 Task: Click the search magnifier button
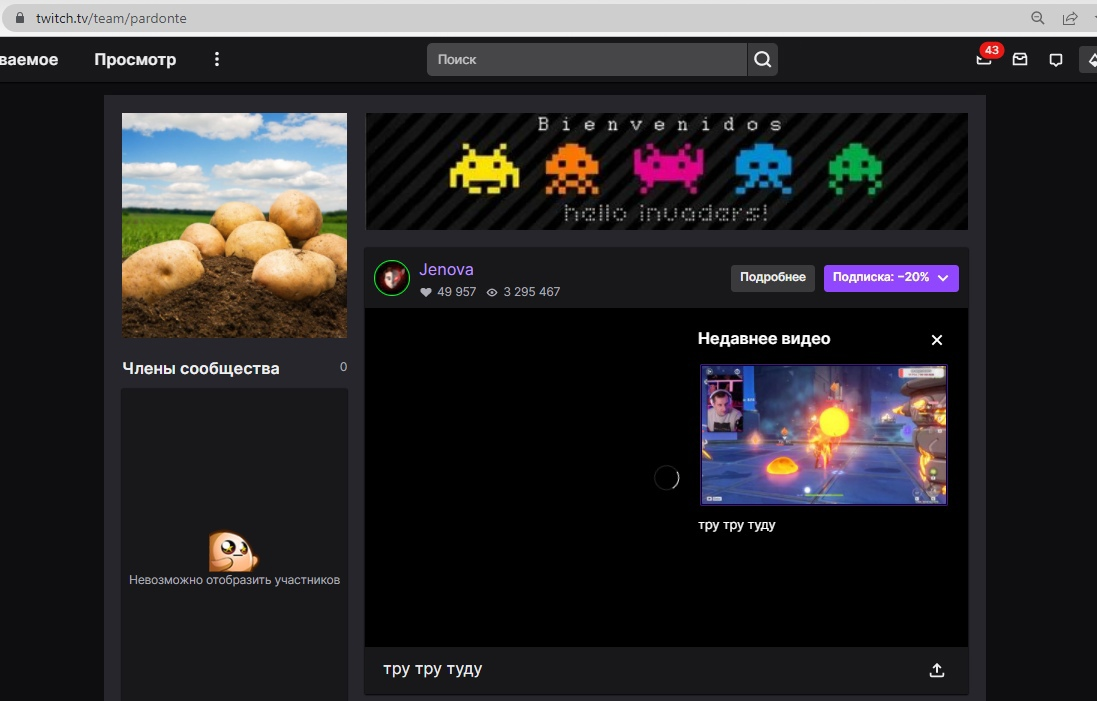(763, 59)
